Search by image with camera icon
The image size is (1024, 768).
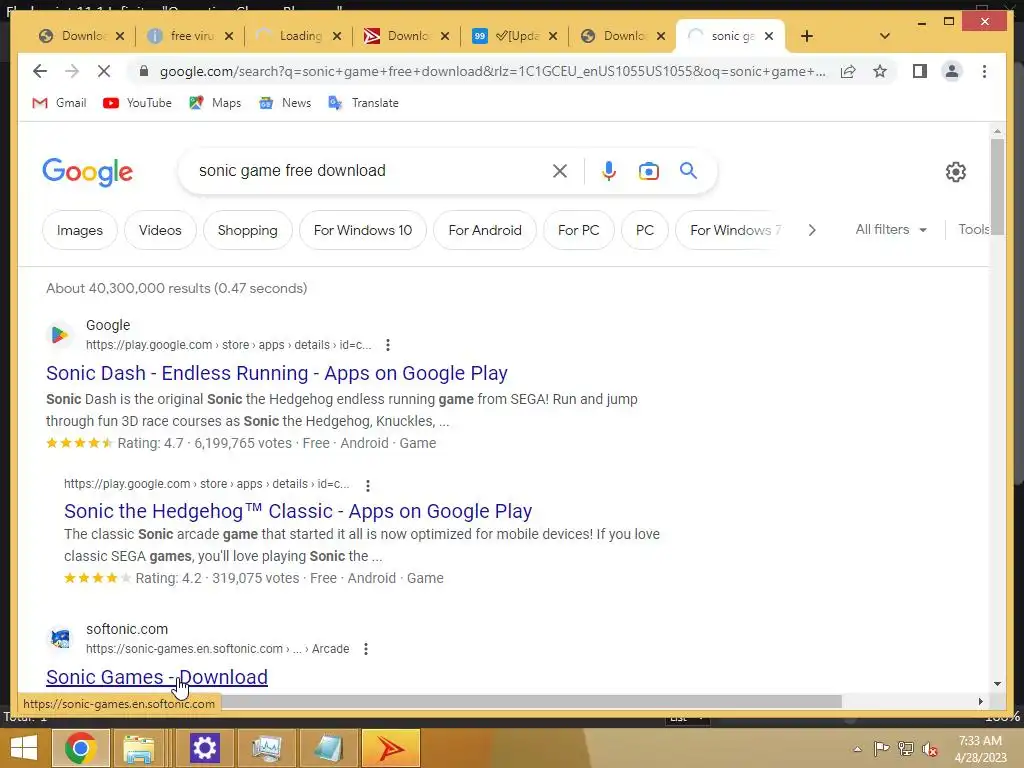[x=648, y=171]
